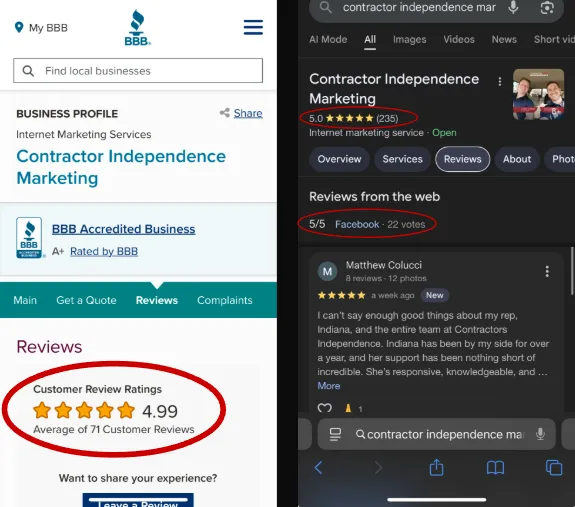Open three-dot menu next to business name
Viewport: 575px width, 507px height.
pos(499,81)
